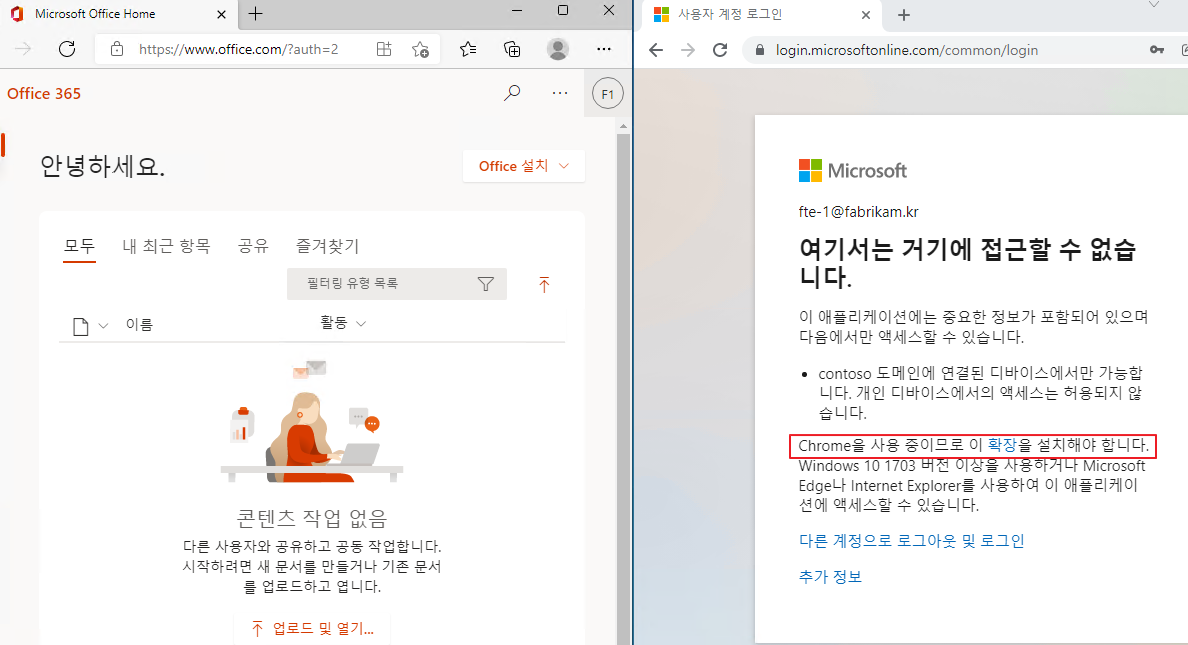This screenshot has height=645, width=1188.
Task: Click the 필터링 유형 목록 filter field
Action: pos(397,283)
